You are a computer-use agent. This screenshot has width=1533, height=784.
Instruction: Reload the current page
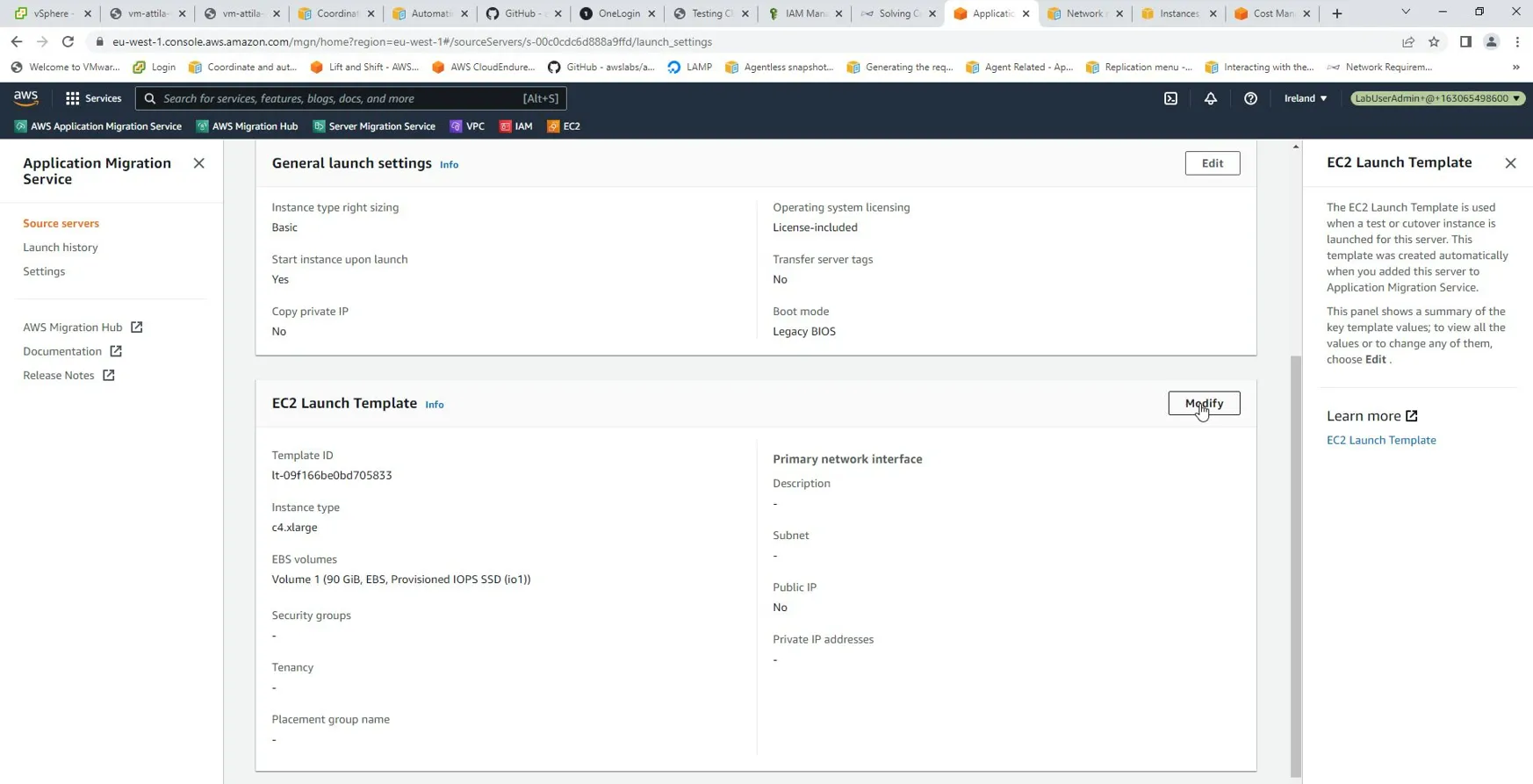click(68, 41)
